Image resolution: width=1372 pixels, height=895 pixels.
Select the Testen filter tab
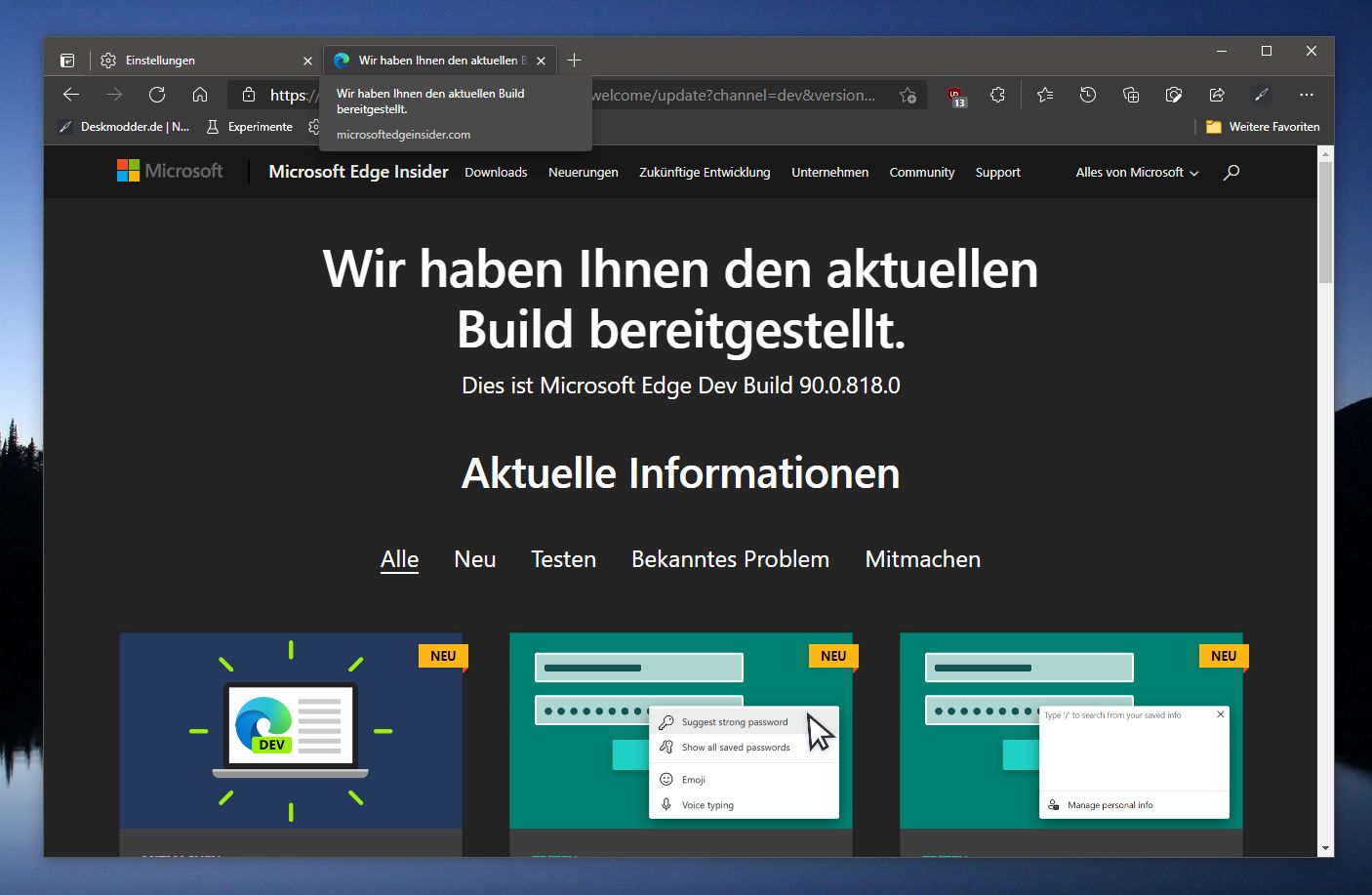coord(563,559)
